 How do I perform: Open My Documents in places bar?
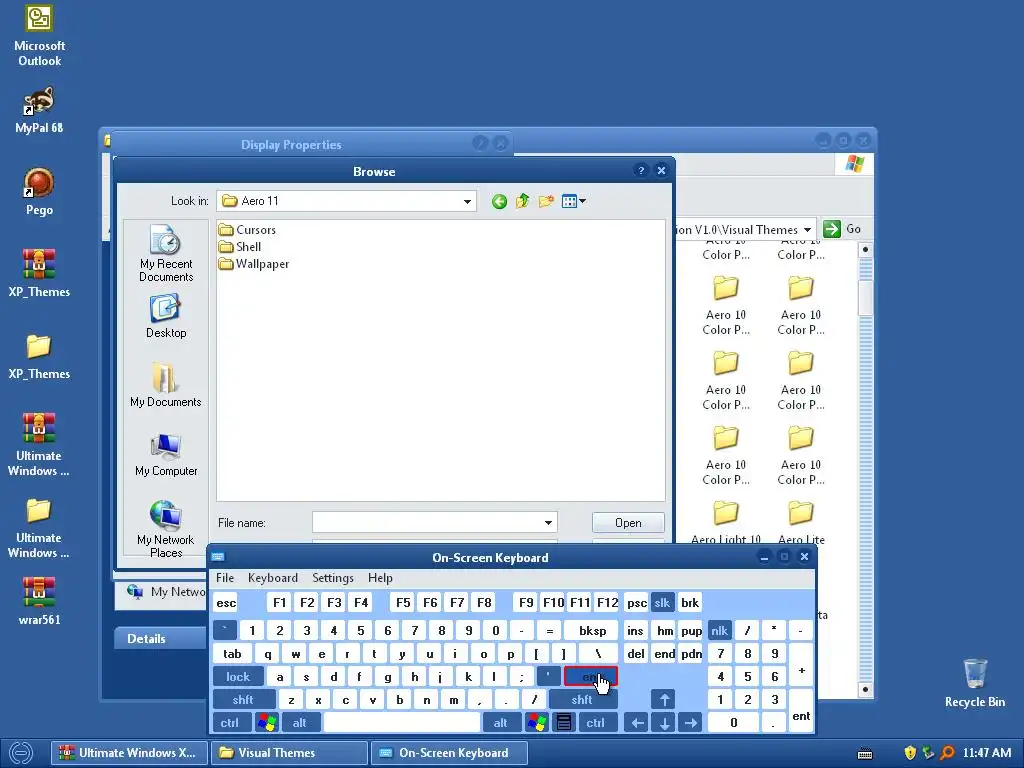[x=166, y=385]
